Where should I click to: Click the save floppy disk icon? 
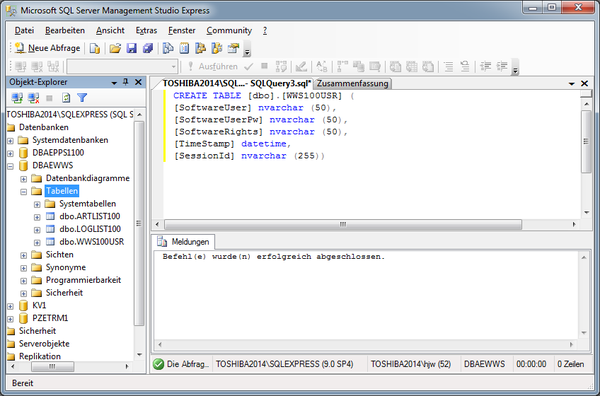coord(132,48)
